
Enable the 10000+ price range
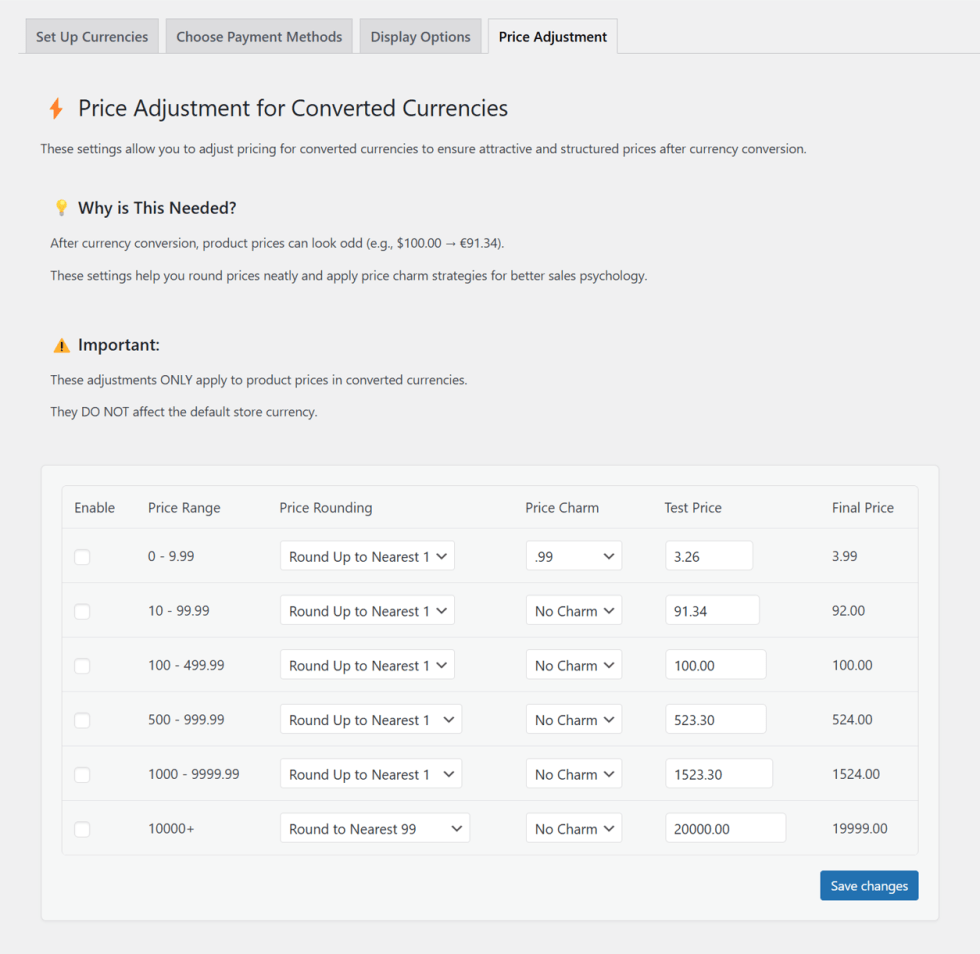pos(82,828)
